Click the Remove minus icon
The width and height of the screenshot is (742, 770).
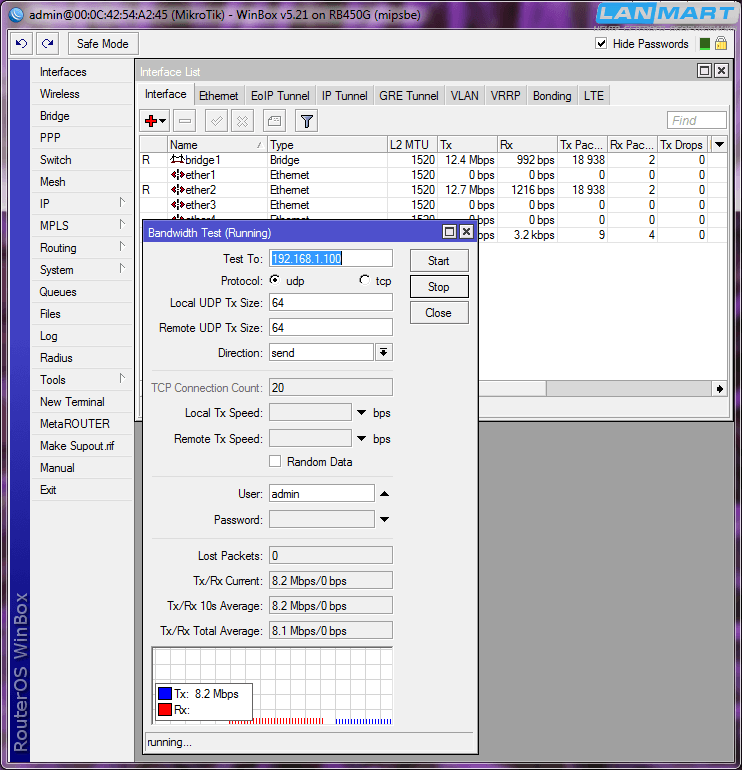[x=185, y=121]
